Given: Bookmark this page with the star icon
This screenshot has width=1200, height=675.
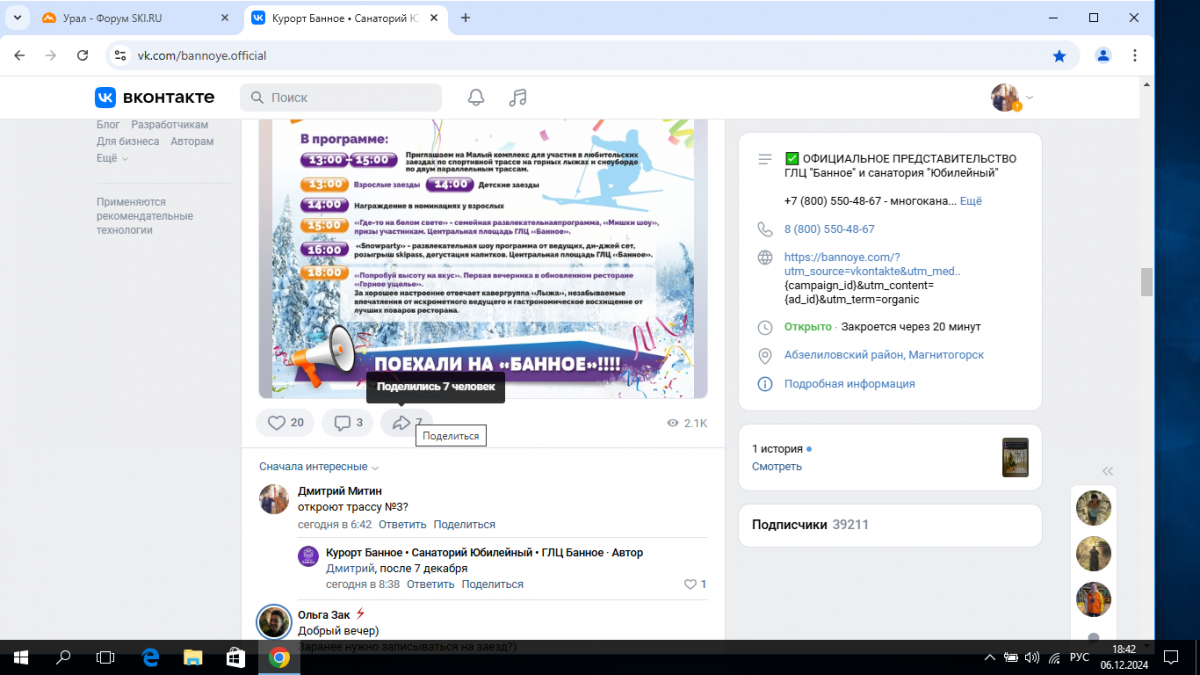Looking at the screenshot, I should (x=1059, y=56).
